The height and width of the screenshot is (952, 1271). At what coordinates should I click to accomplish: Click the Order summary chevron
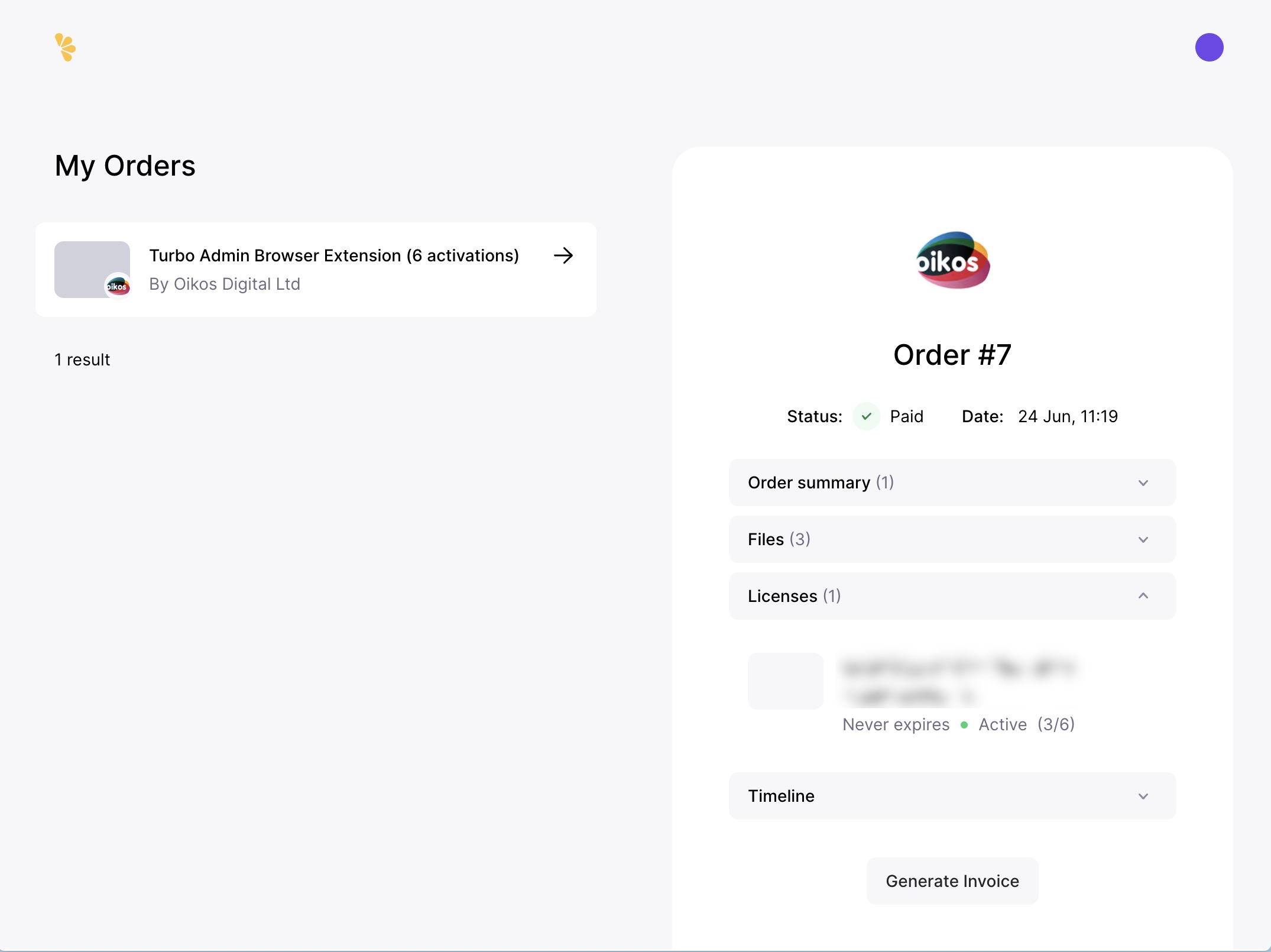[1143, 483]
